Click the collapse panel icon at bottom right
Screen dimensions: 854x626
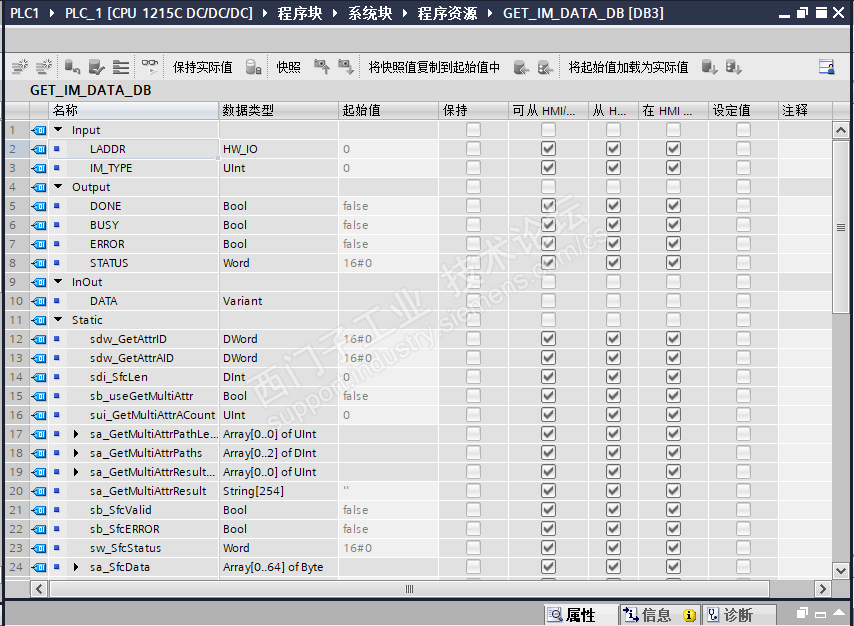click(x=839, y=613)
